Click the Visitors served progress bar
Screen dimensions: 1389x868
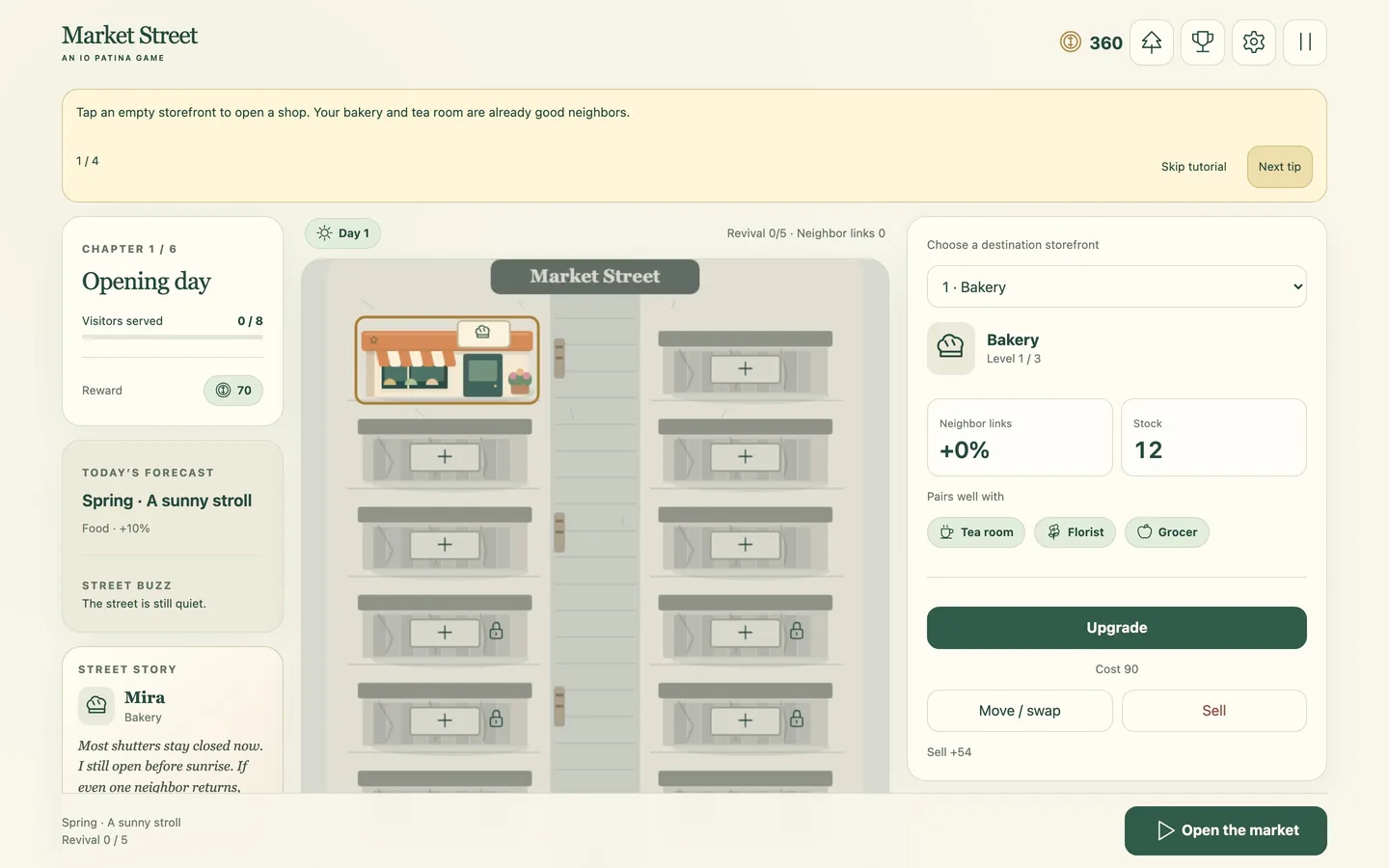[173, 338]
